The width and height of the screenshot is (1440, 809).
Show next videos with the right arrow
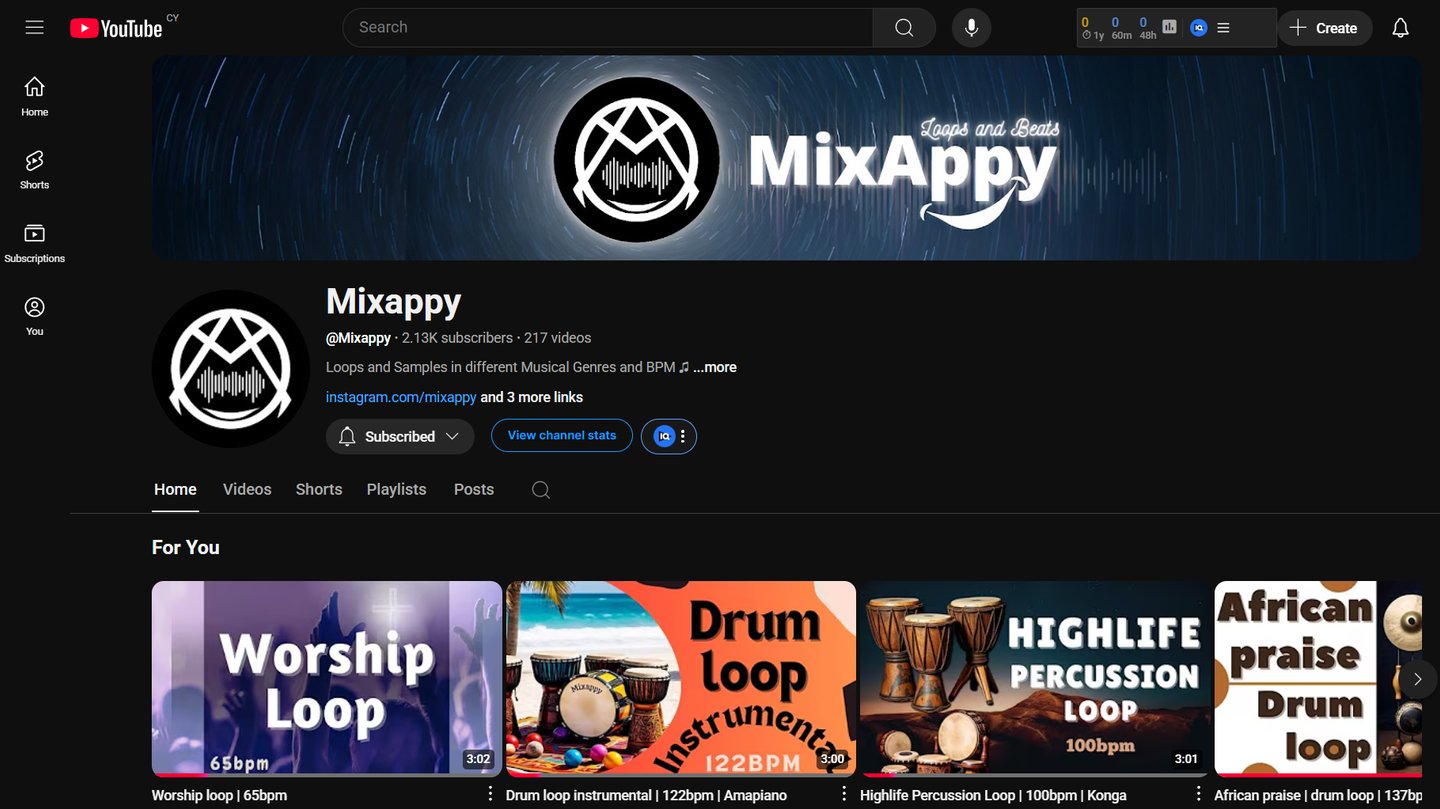[1417, 679]
